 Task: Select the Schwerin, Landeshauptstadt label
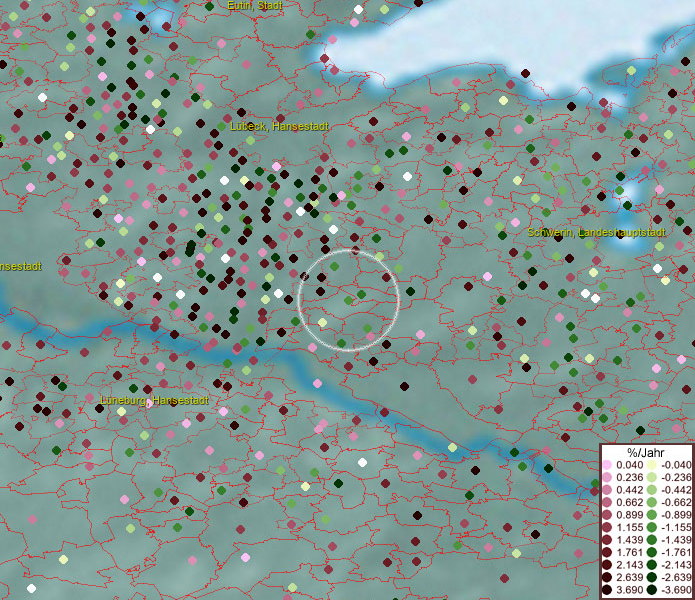pyautogui.click(x=596, y=232)
